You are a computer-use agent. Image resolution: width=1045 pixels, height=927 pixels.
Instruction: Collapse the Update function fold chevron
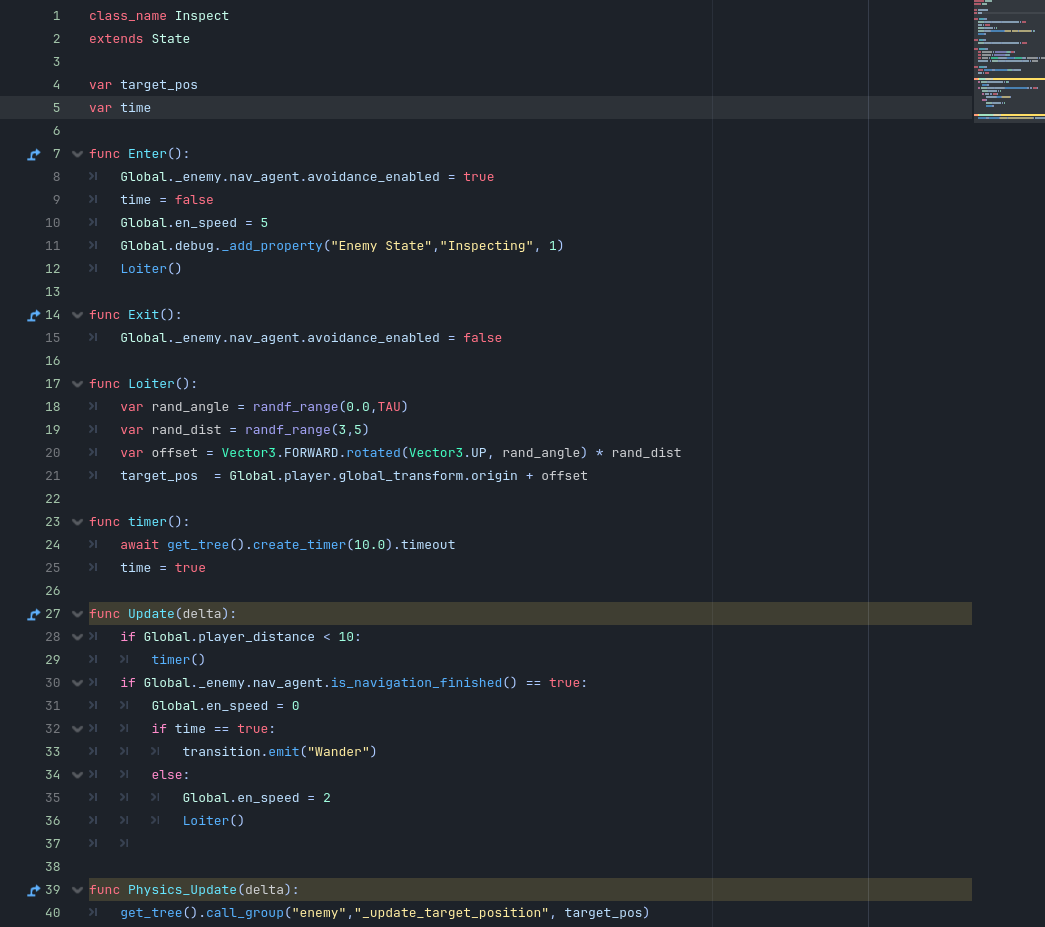pyautogui.click(x=77, y=614)
